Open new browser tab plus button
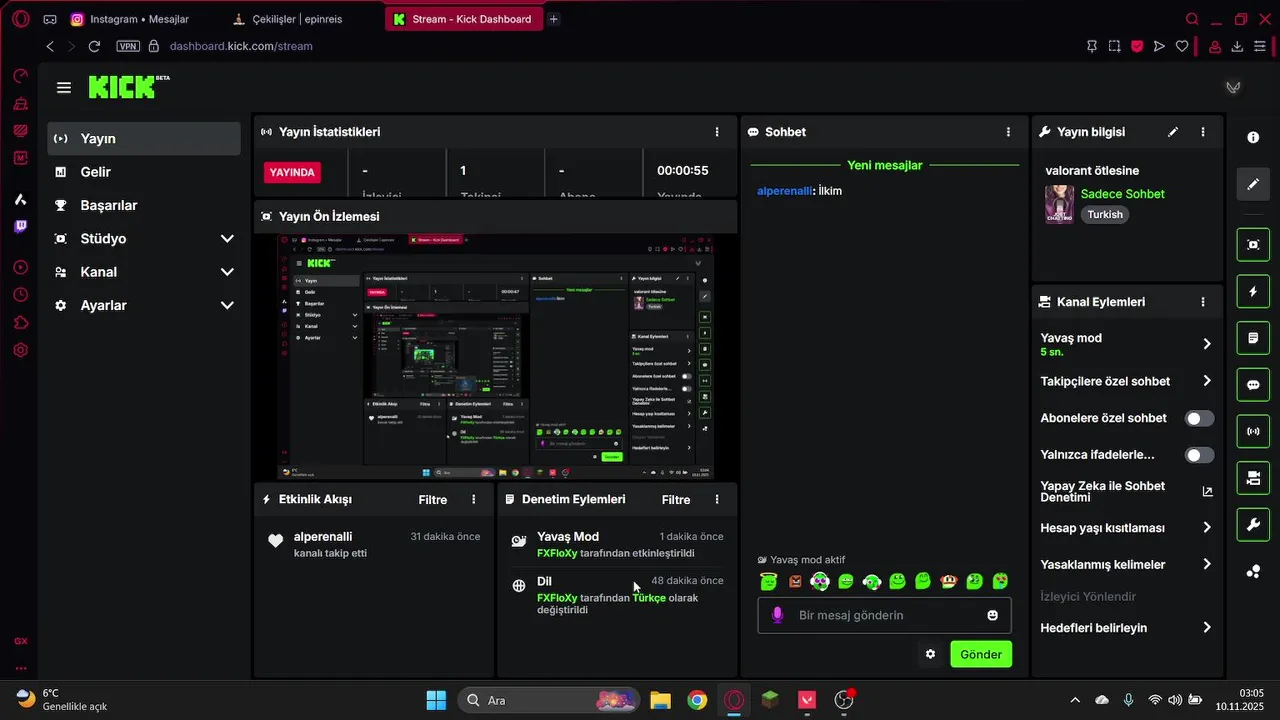Image resolution: width=1280 pixels, height=720 pixels. [x=554, y=19]
